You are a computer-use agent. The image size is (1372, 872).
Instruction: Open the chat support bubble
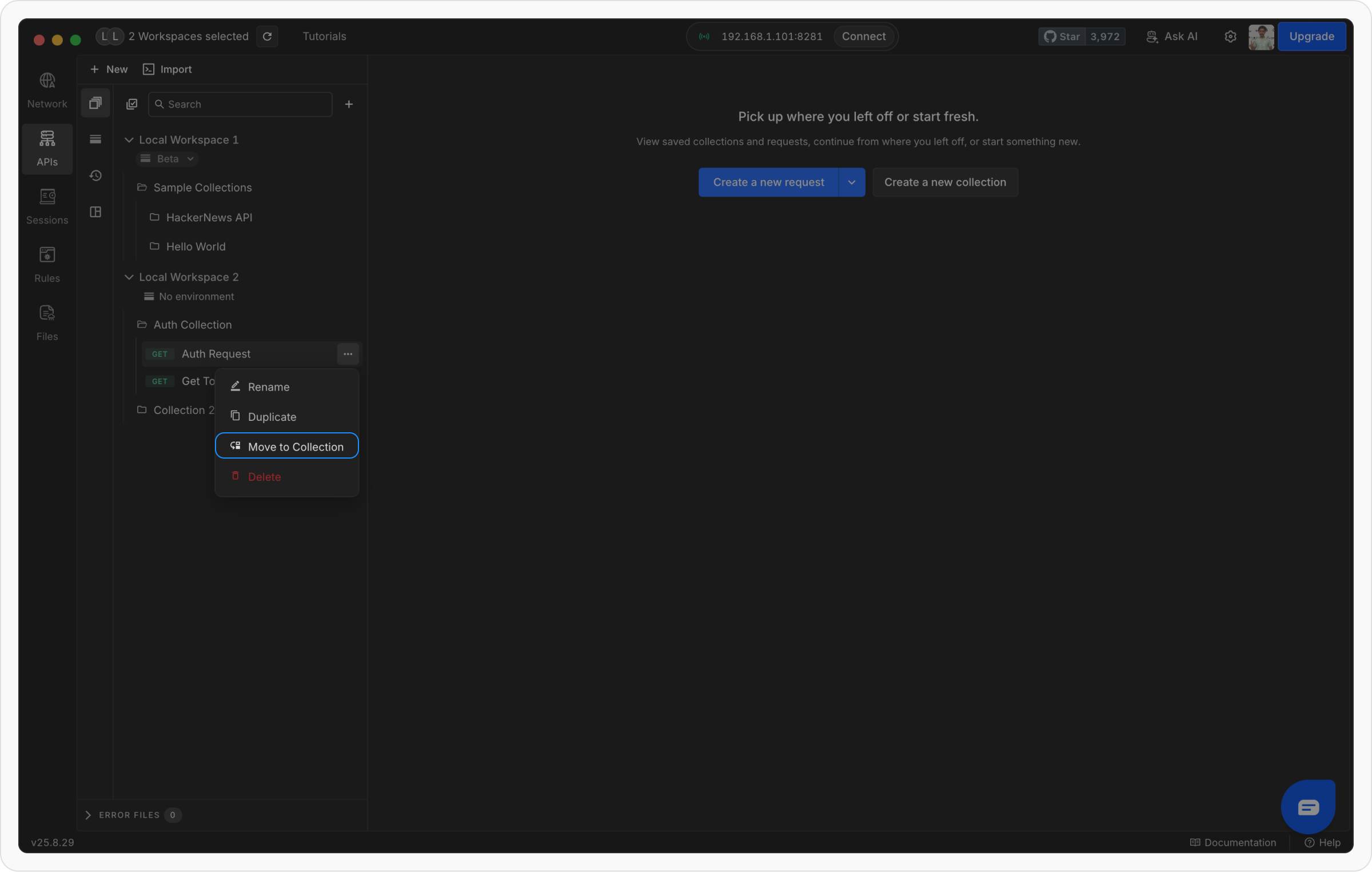(1308, 807)
